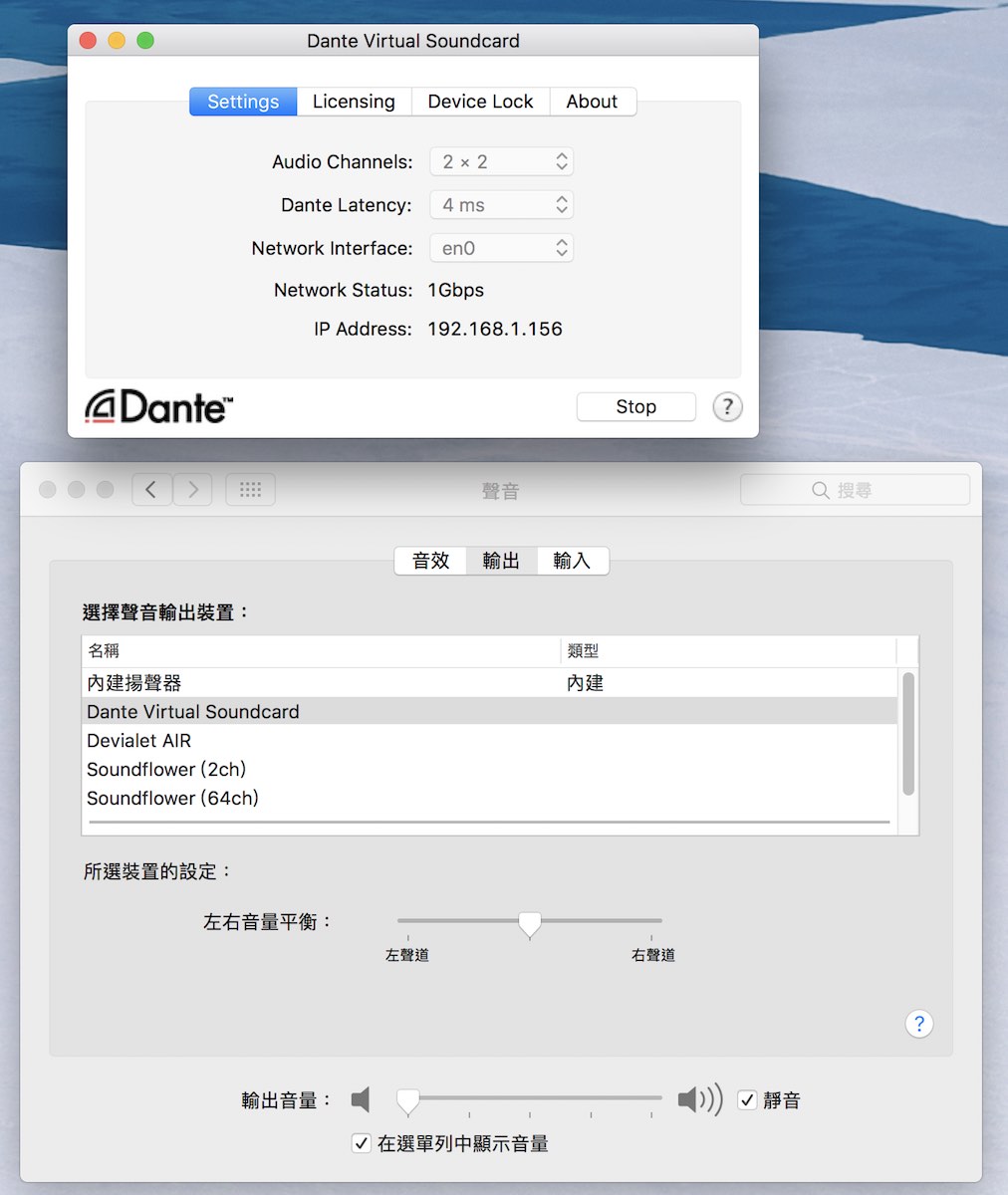Click the 左聲道 label
The image size is (1008, 1195).
pyautogui.click(x=407, y=955)
